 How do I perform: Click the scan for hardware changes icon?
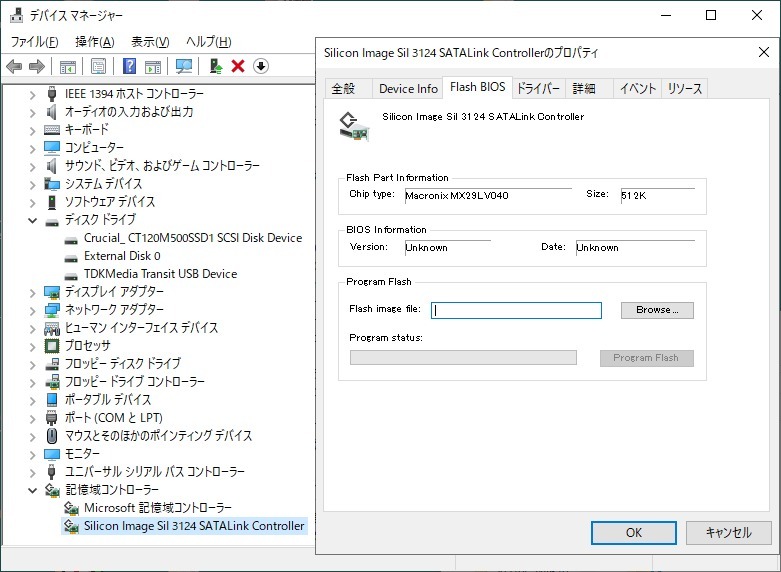[184, 66]
